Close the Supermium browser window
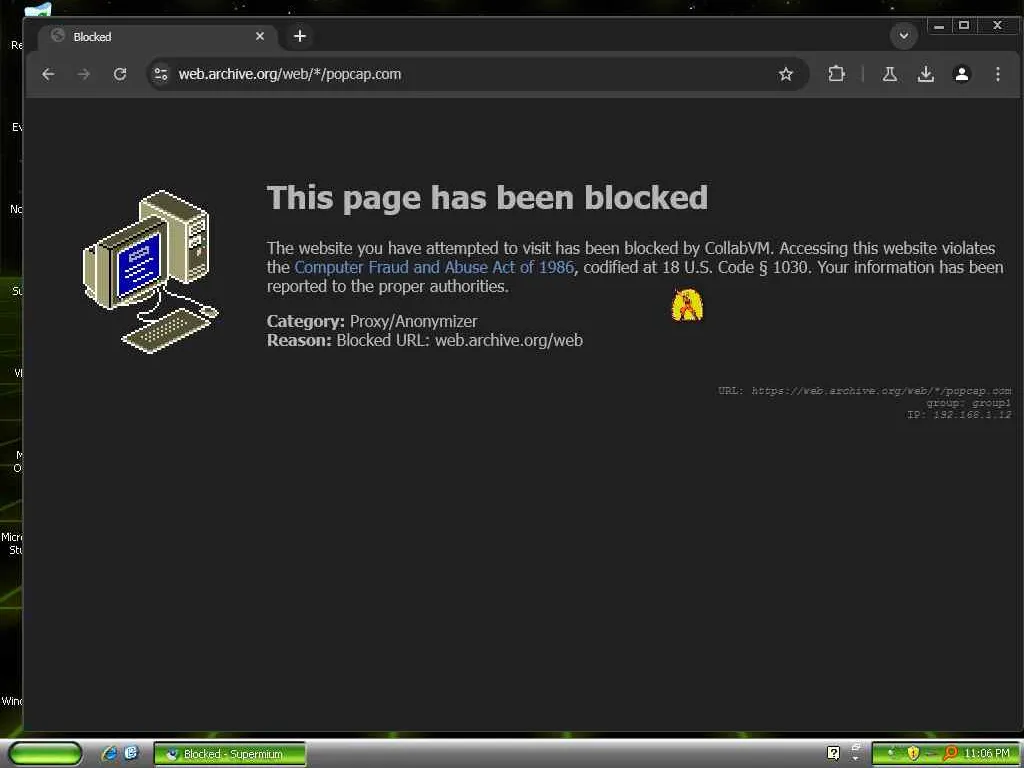 (997, 25)
